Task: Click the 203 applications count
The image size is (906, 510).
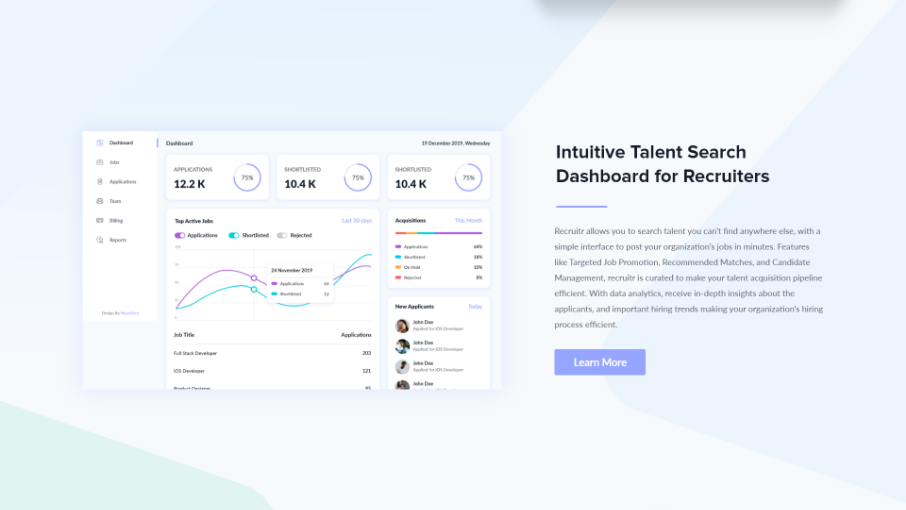Action: [366, 353]
